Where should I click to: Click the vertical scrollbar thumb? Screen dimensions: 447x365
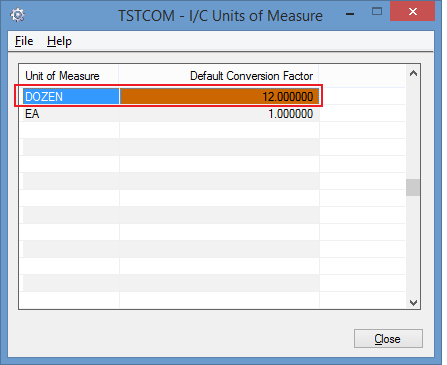coord(413,187)
